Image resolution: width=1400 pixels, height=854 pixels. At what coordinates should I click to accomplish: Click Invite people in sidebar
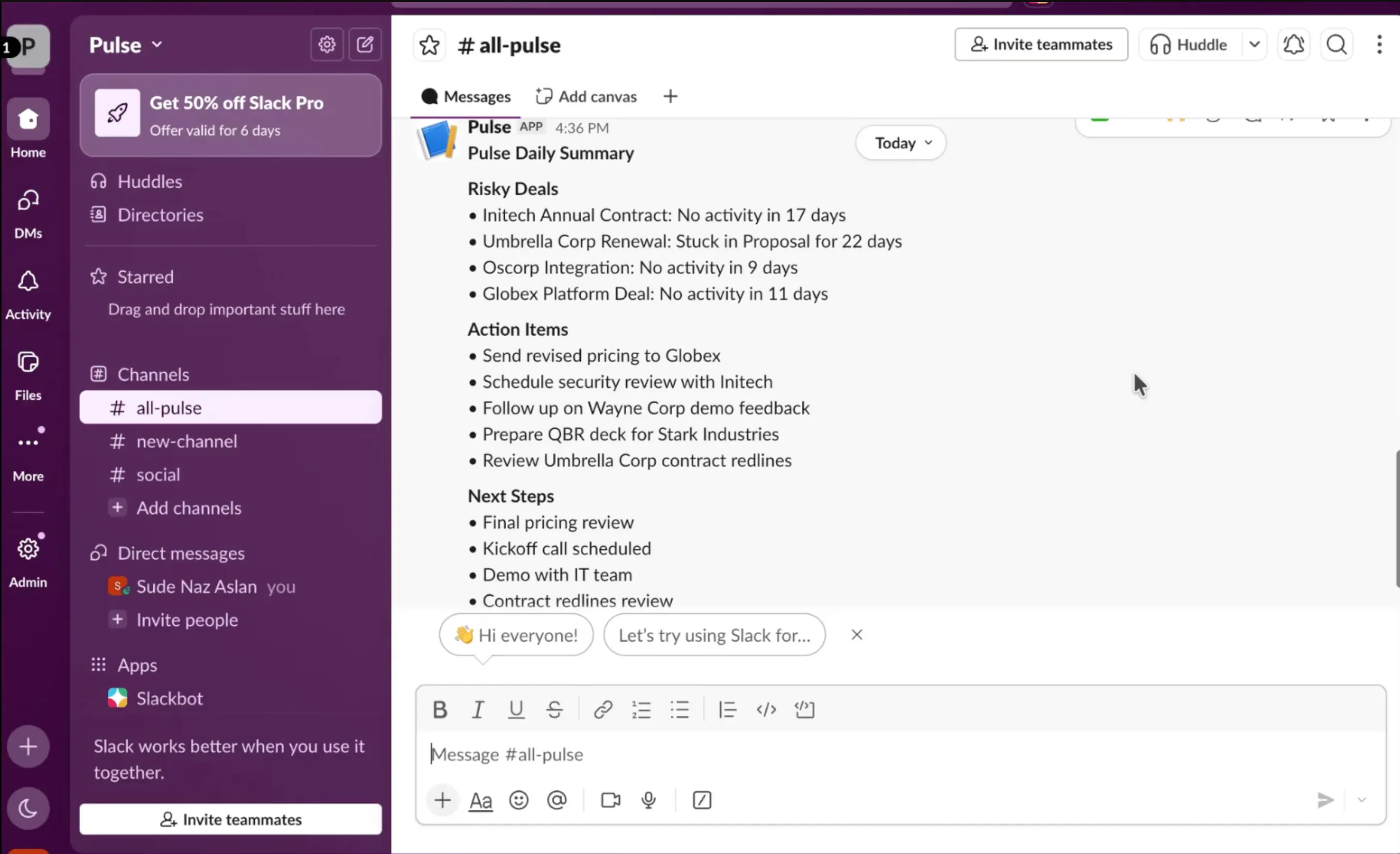click(x=231, y=620)
